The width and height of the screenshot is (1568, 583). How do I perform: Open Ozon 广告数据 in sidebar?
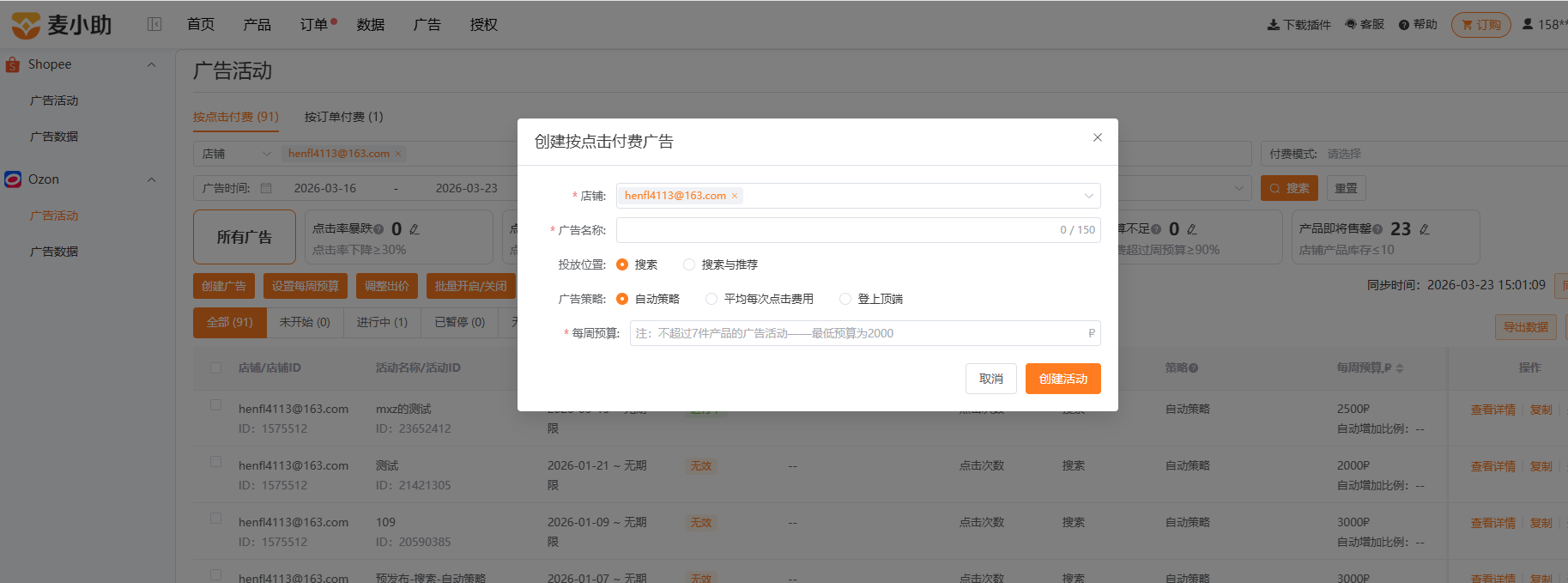[54, 252]
